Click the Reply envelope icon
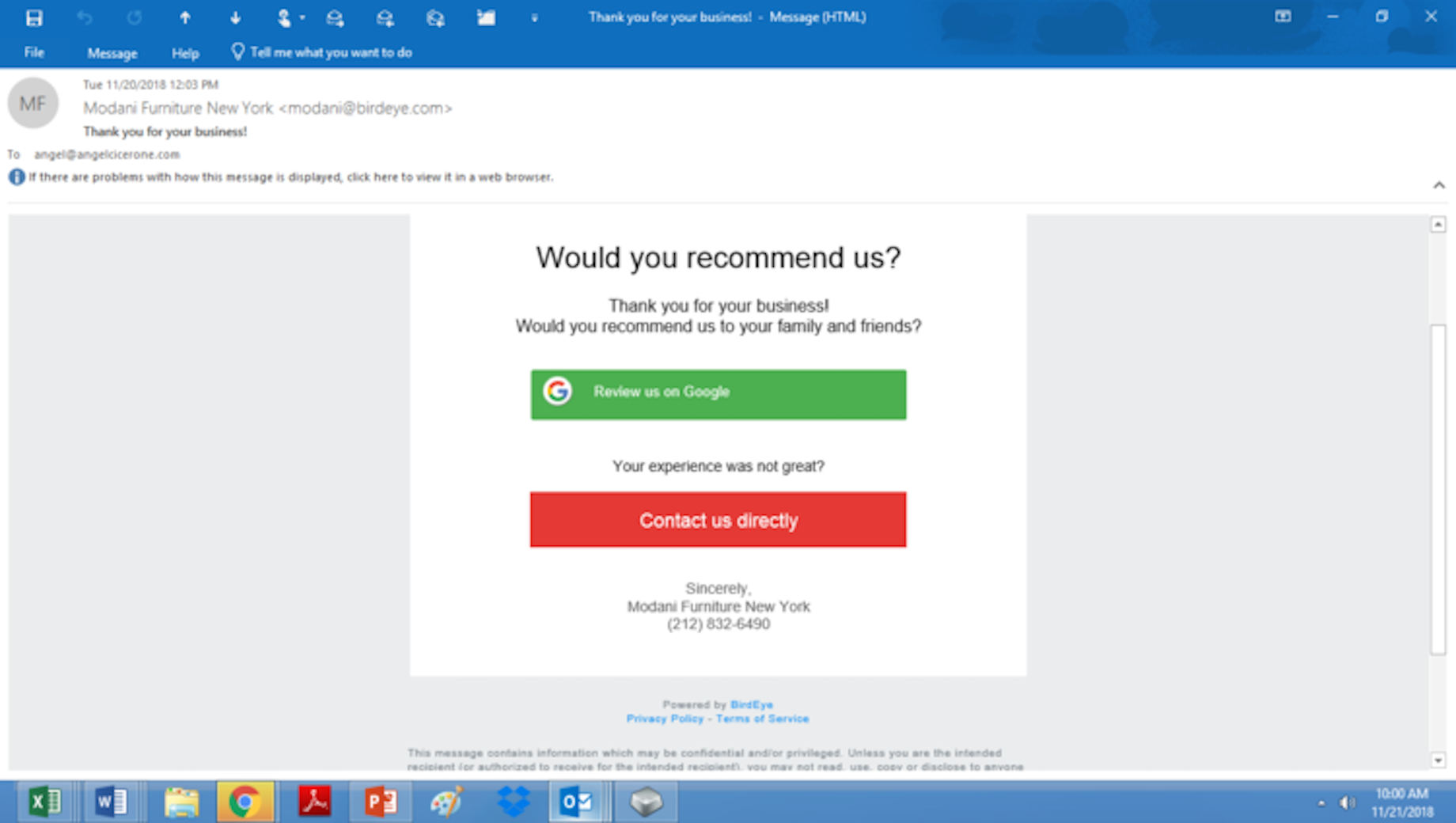 pyautogui.click(x=335, y=17)
